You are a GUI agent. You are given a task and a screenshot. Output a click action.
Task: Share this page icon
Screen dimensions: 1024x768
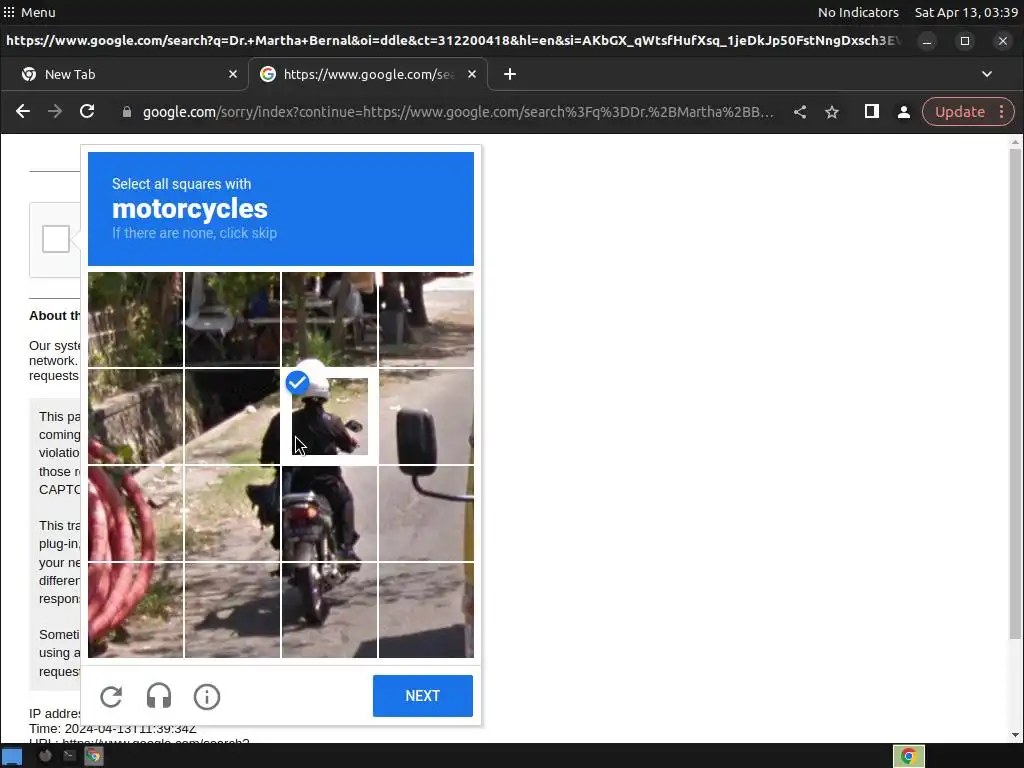click(x=799, y=112)
